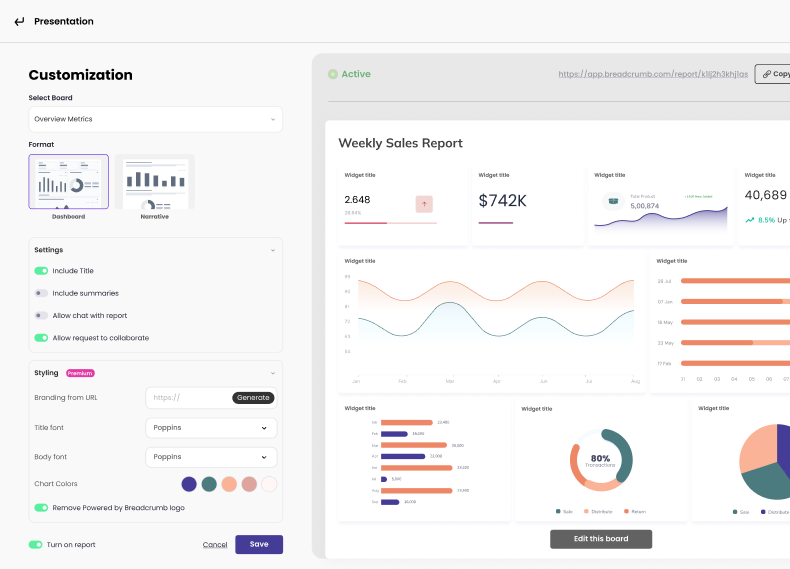Click the pink Premium badge
The height and width of the screenshot is (569, 790).
pos(80,373)
